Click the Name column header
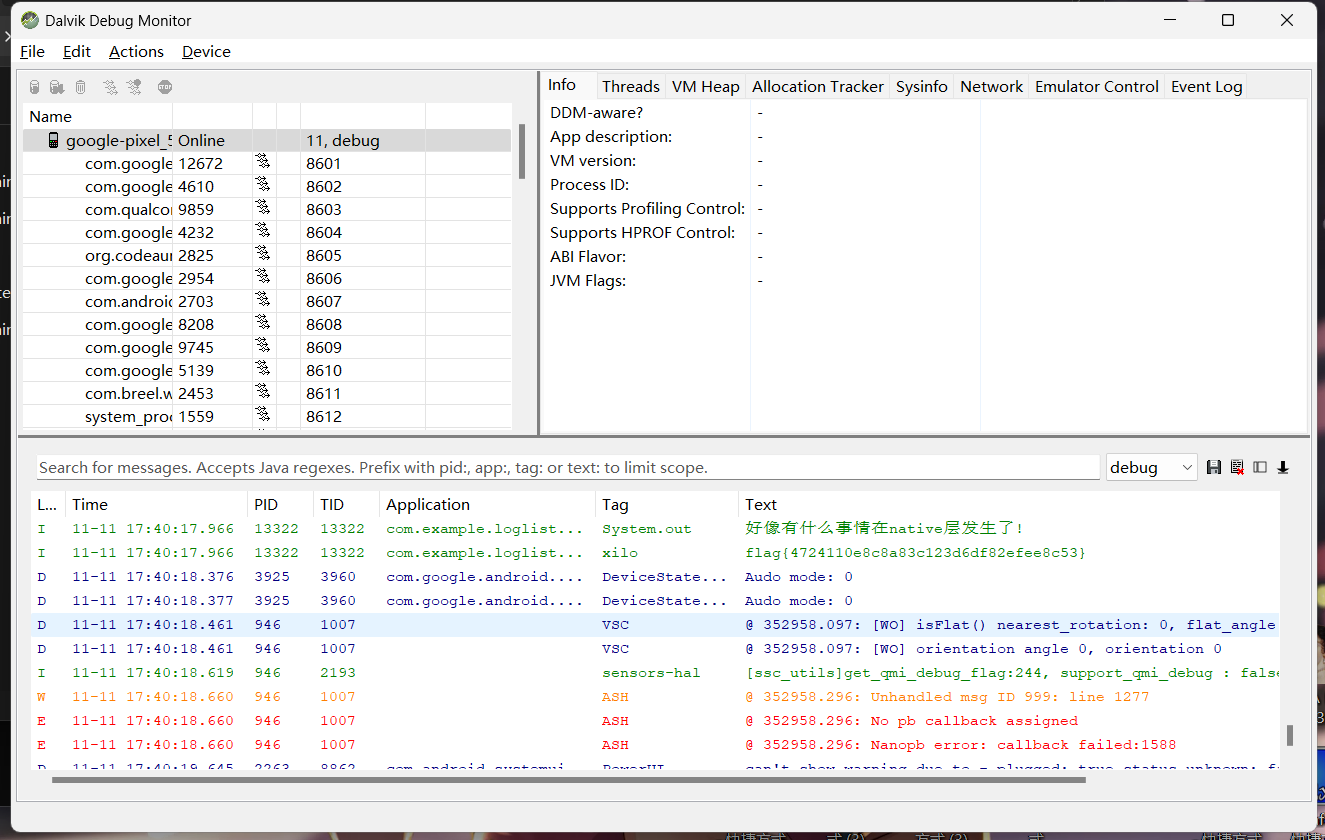 [x=98, y=116]
